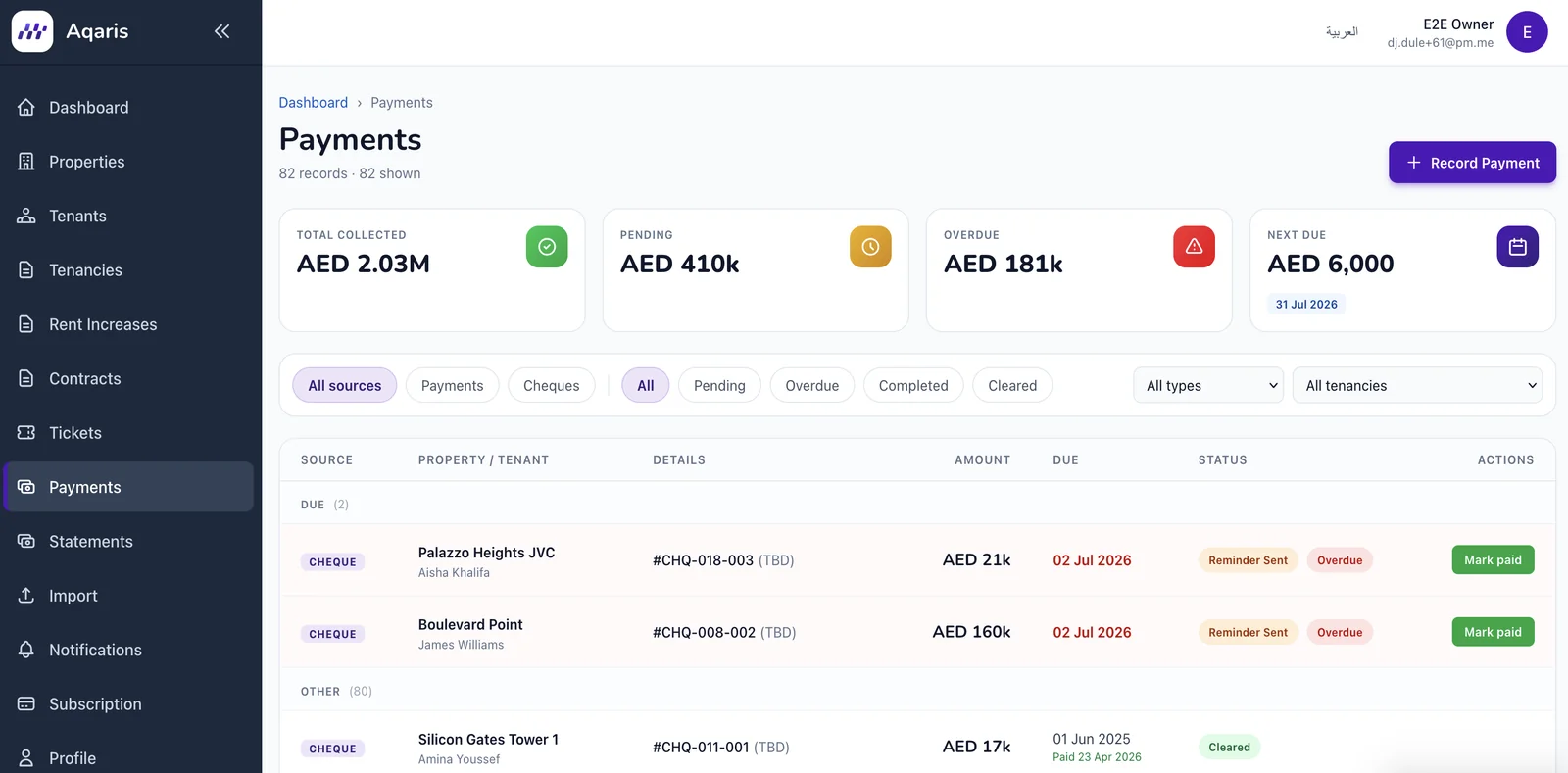Switch language to Arabic
Viewport: 1568px width, 773px height.
(x=1342, y=32)
